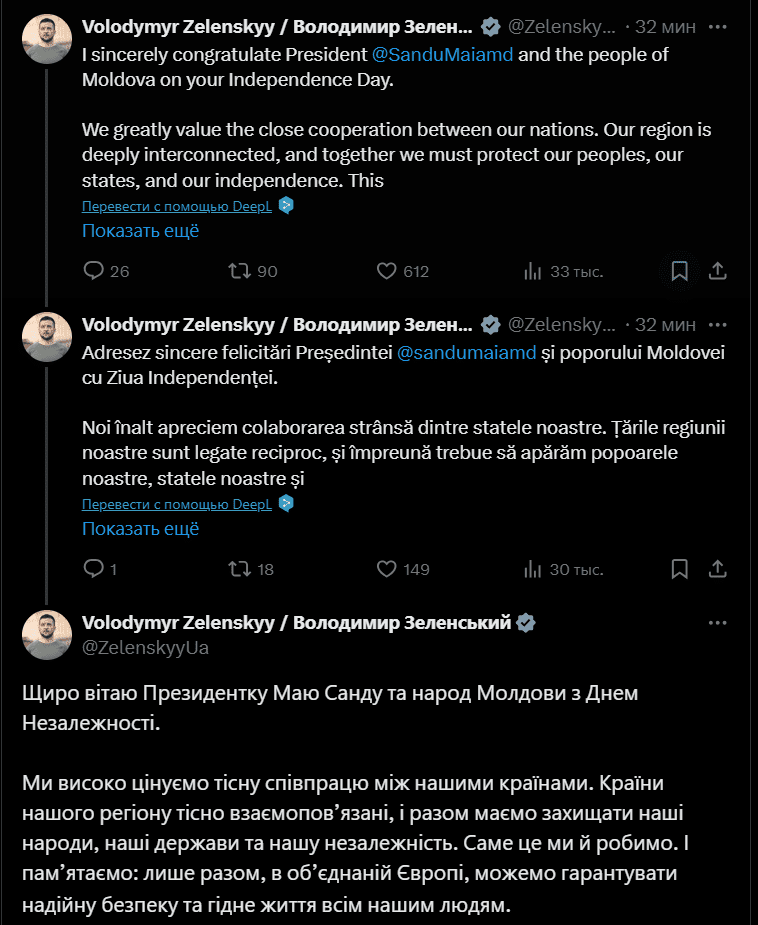This screenshot has height=925, width=758.
Task: Expand Romanian tweet with Показать ещё
Action: (x=140, y=529)
